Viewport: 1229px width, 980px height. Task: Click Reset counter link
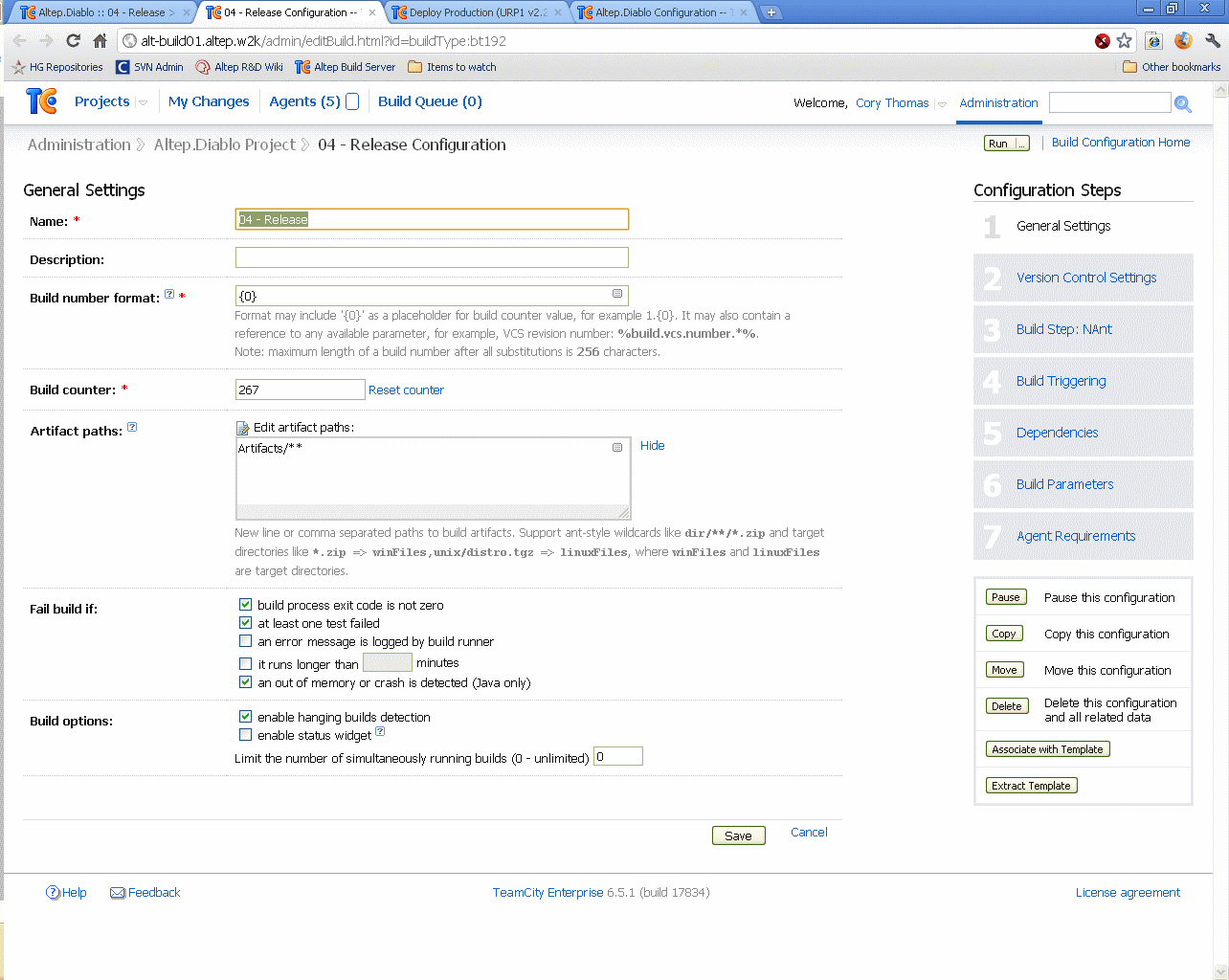tap(406, 390)
